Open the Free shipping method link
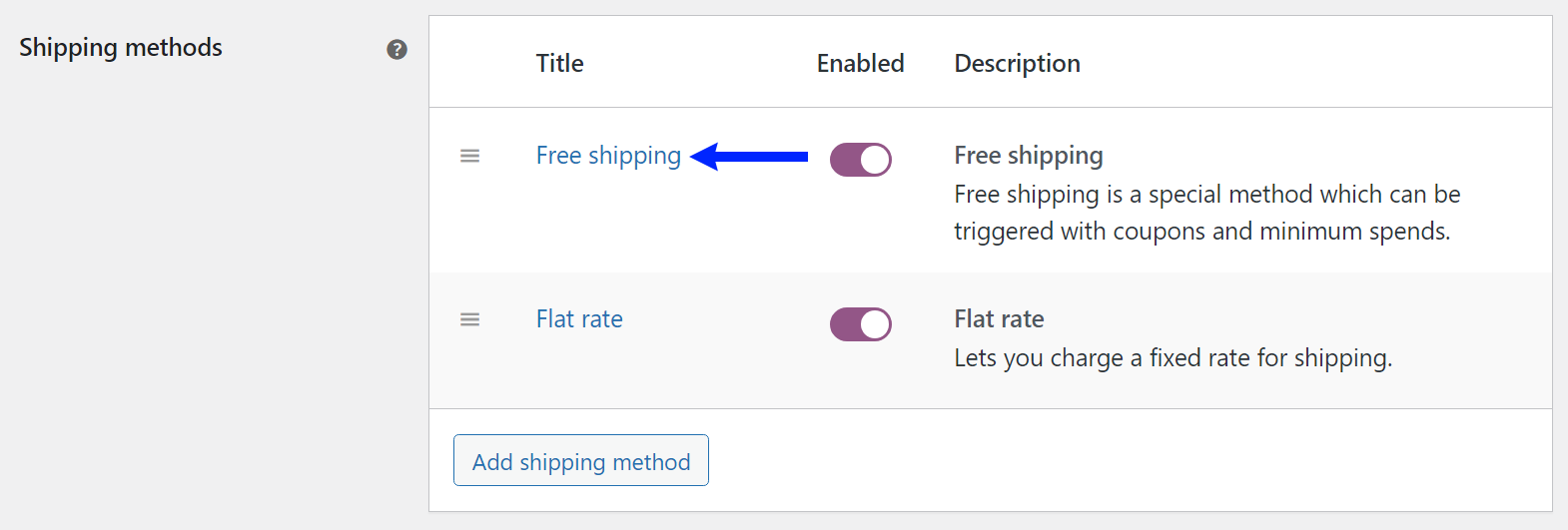This screenshot has height=530, width=1568. click(x=607, y=156)
